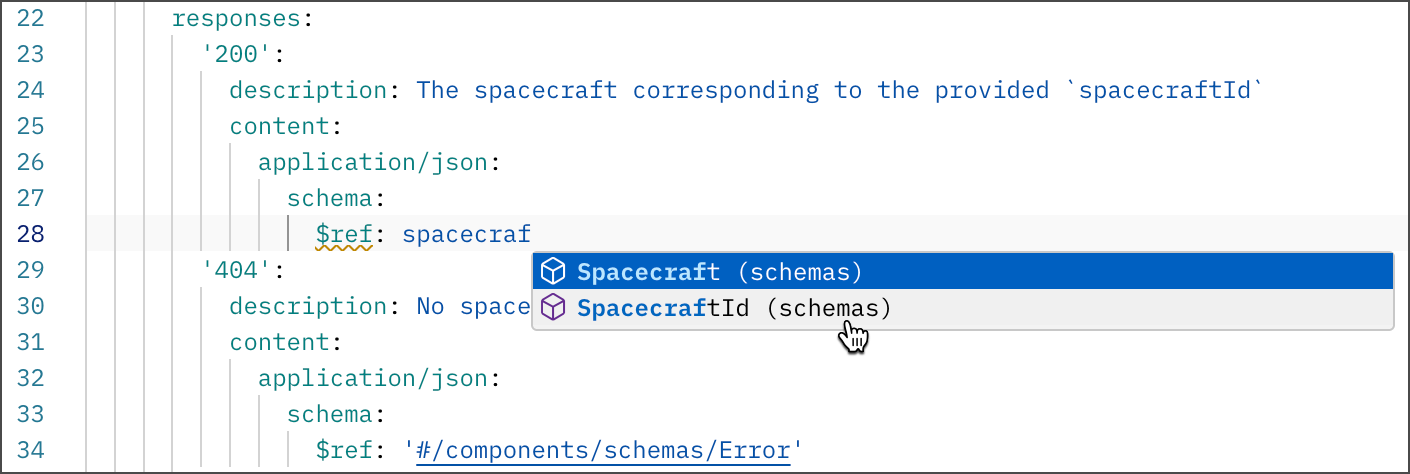
Task: Click the description key on line 24
Action: pyautogui.click(x=307, y=91)
